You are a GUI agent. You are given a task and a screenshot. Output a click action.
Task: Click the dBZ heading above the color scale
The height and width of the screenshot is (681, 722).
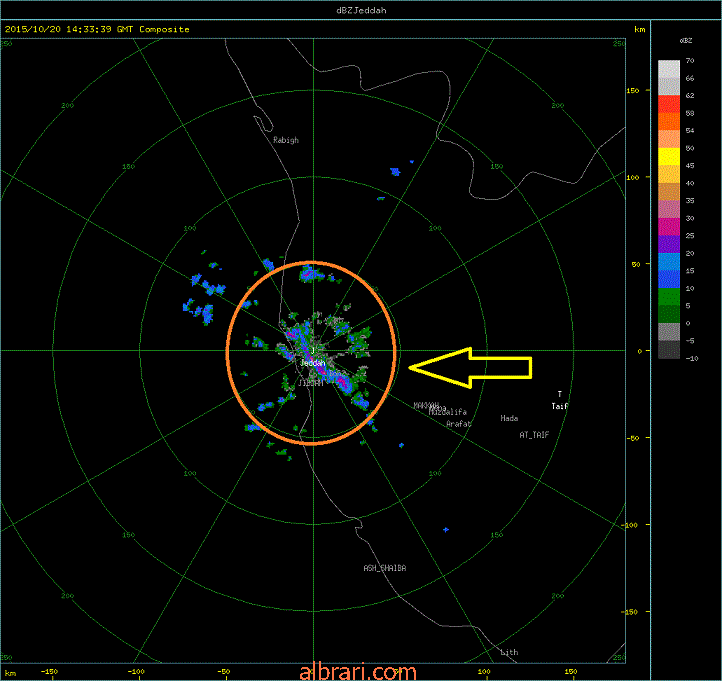tap(686, 41)
